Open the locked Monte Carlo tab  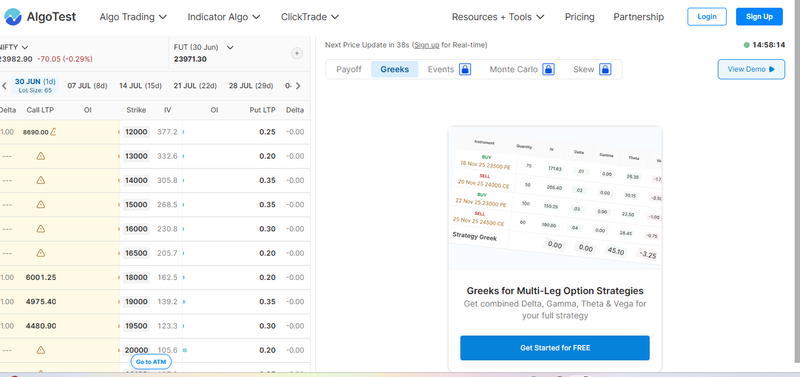(x=522, y=69)
